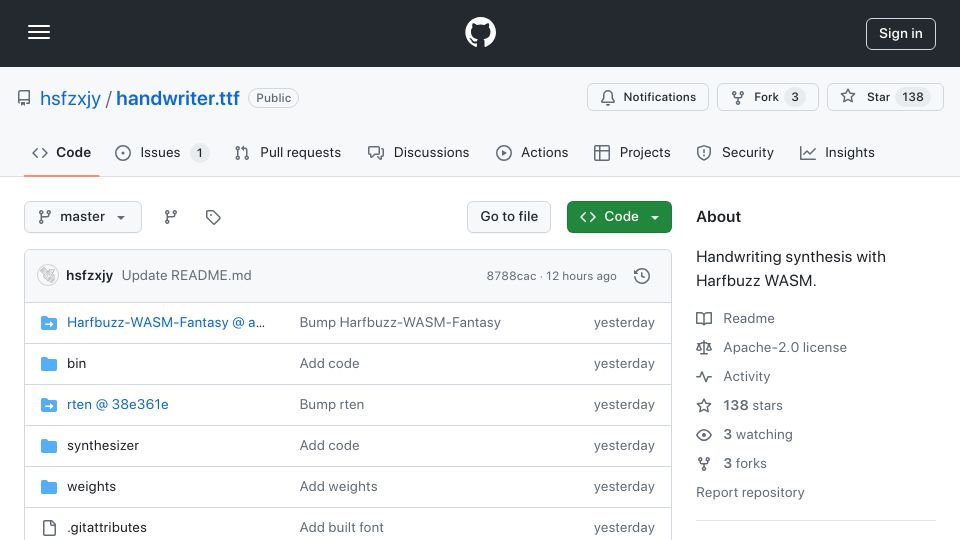Click the star count badge 138
The image size is (960, 540).
click(912, 97)
